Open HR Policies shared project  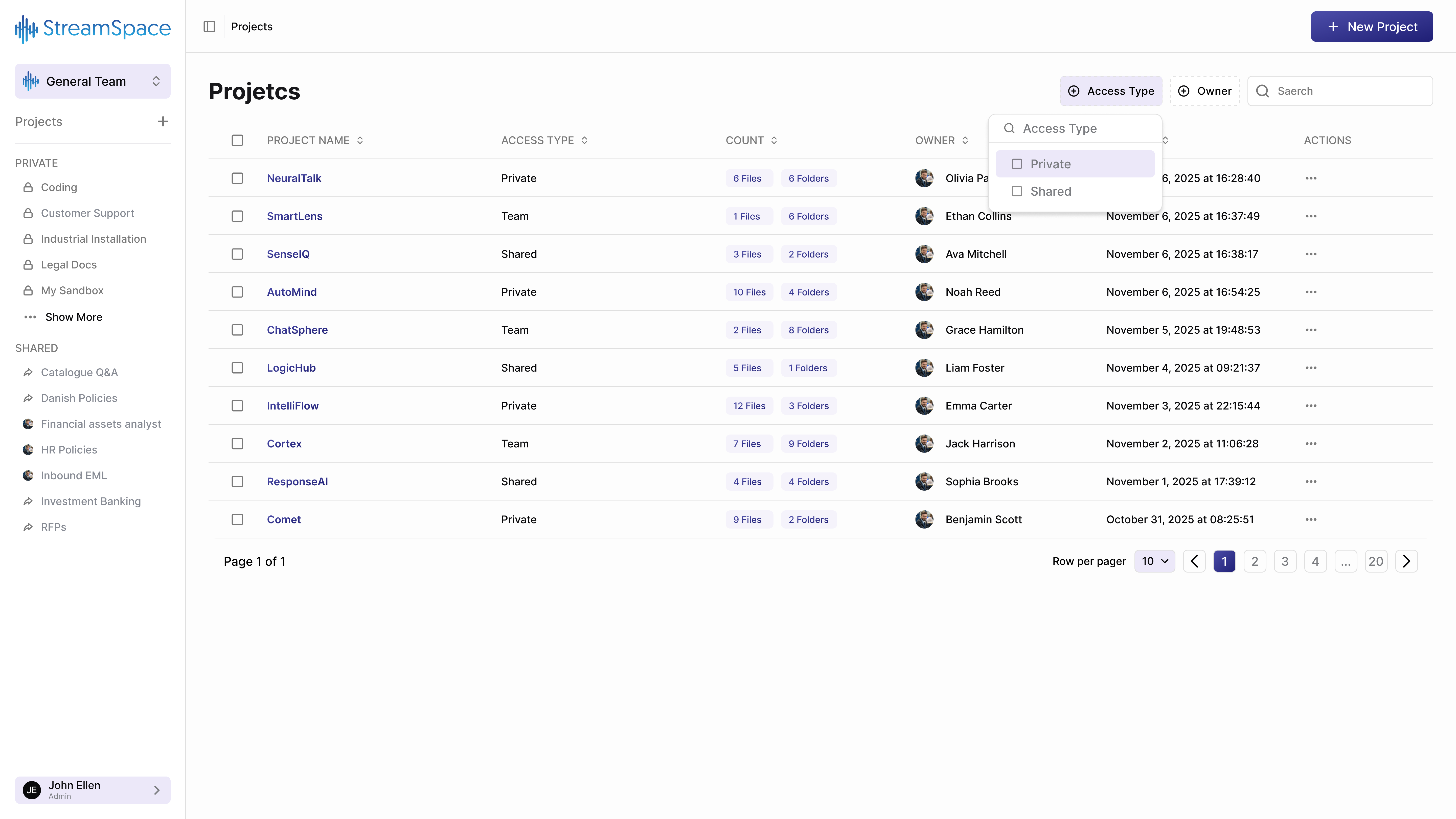(x=69, y=449)
